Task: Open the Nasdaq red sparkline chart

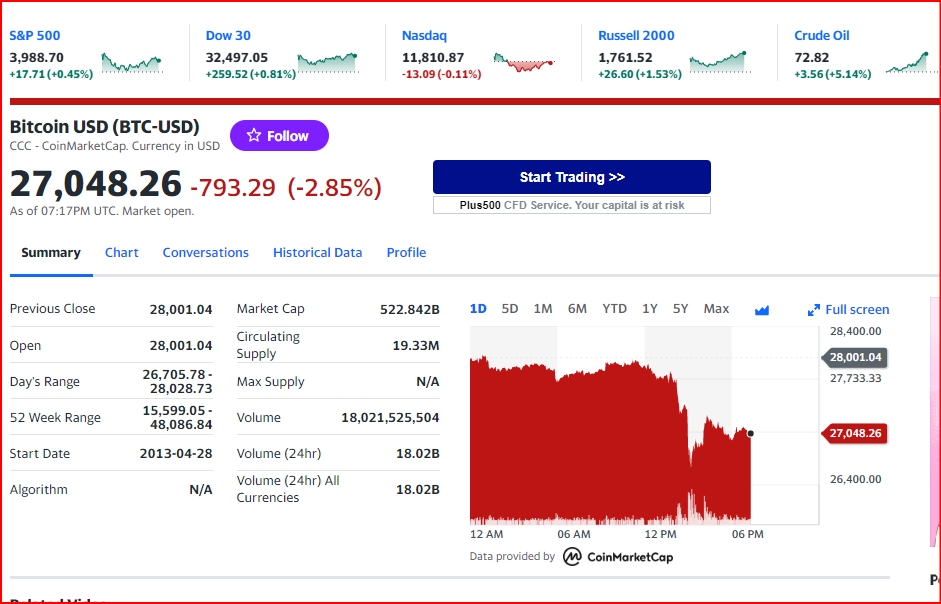Action: [524, 62]
